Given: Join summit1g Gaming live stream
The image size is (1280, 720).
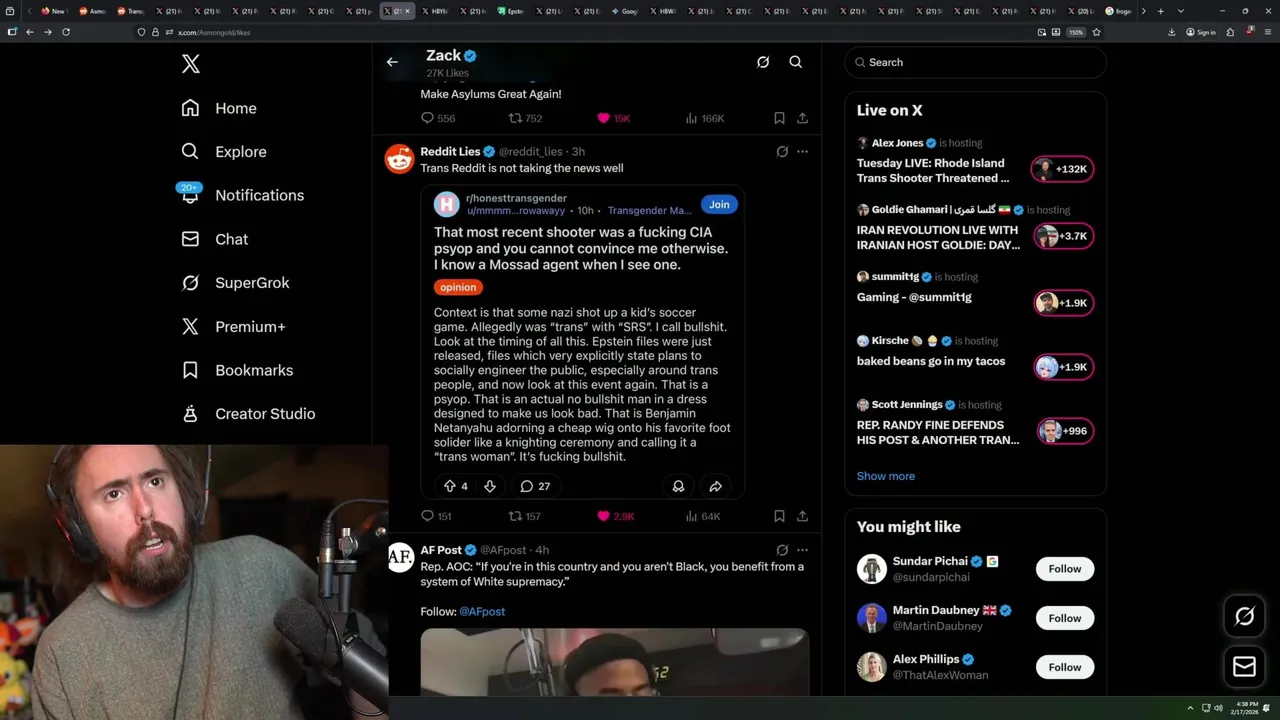Looking at the screenshot, I should coord(1063,303).
